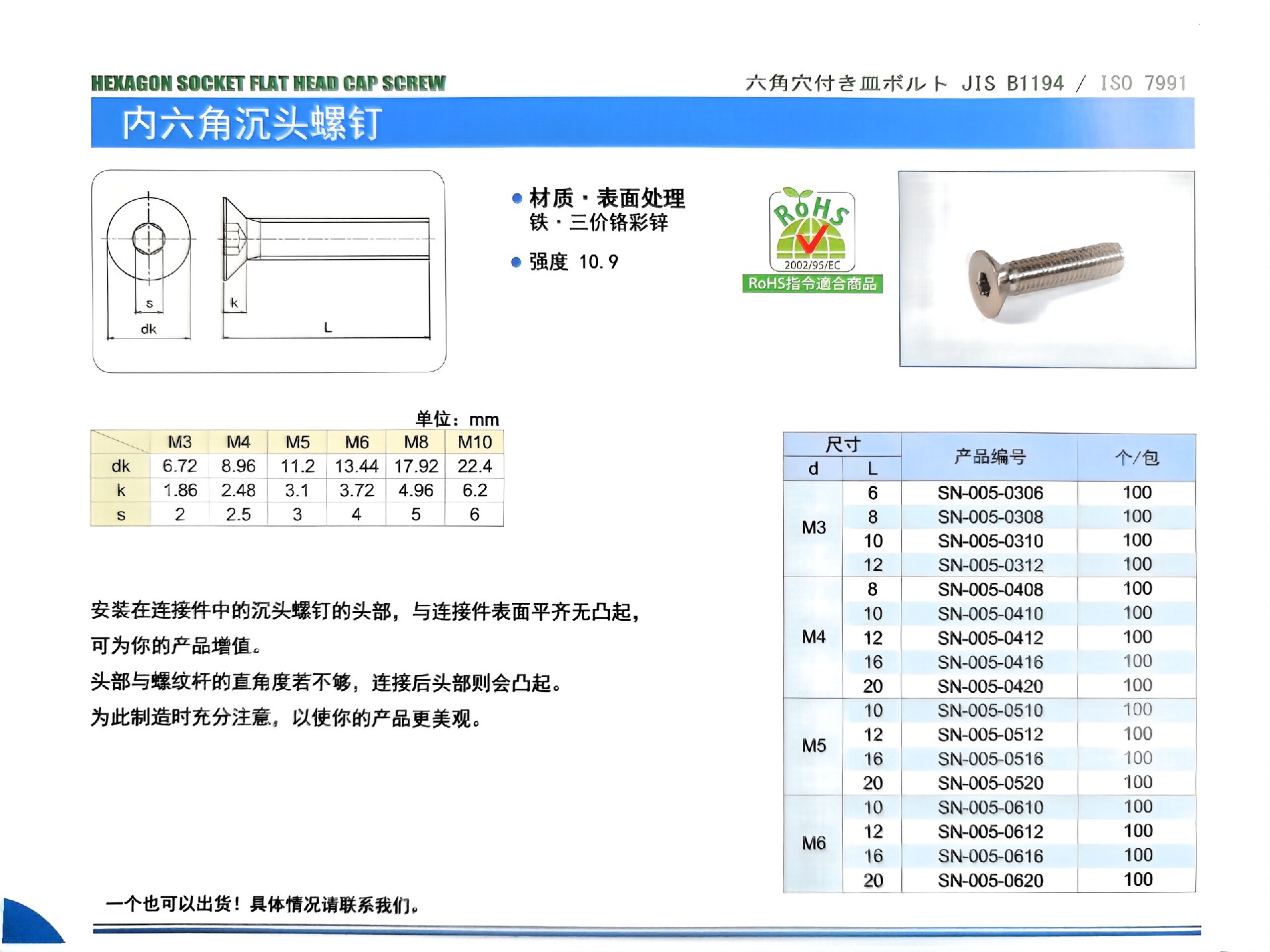Click the k value 1.86
This screenshot has width=1270, height=952.
(x=180, y=491)
